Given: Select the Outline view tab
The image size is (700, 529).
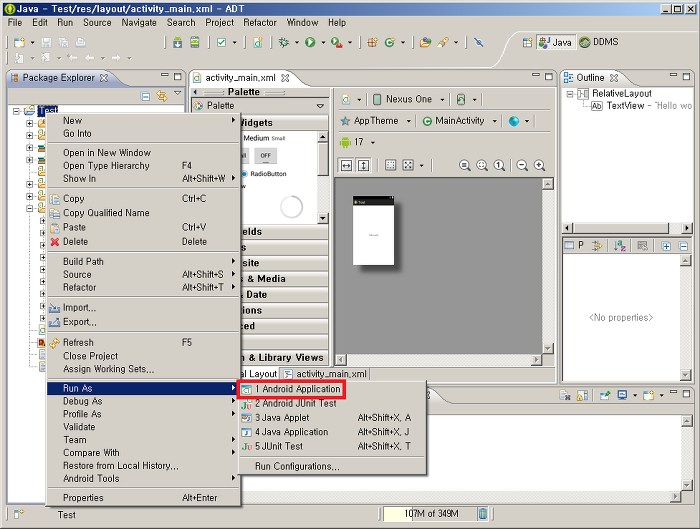Looking at the screenshot, I should 590,78.
